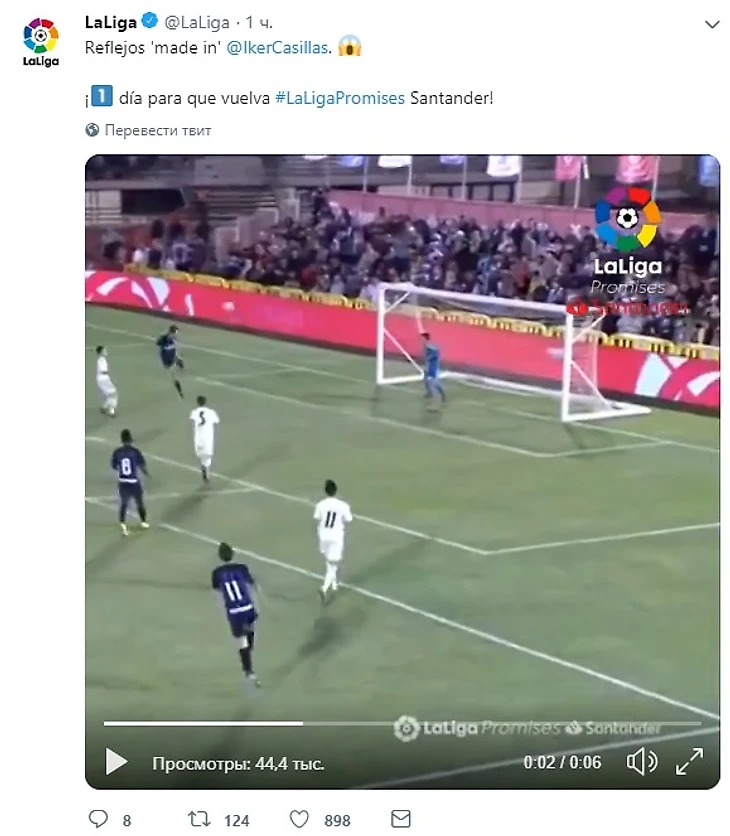Mute the video with the speaker icon
Viewport: 730px width, 836px height.
click(641, 761)
